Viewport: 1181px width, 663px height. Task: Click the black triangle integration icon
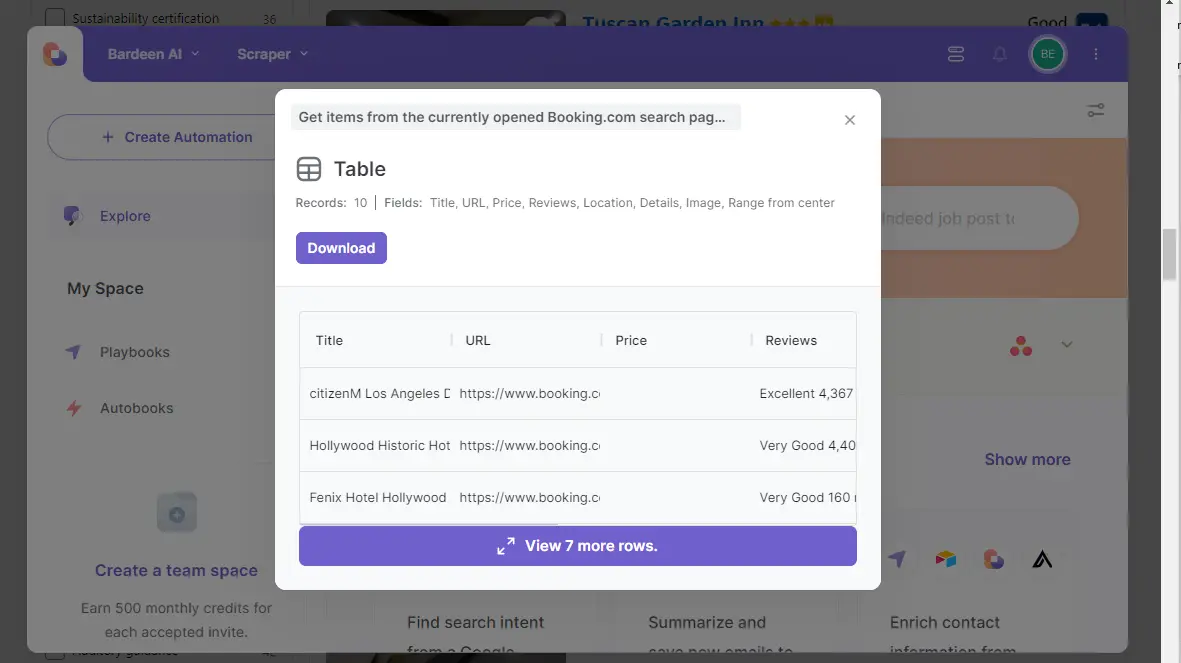coord(1042,559)
